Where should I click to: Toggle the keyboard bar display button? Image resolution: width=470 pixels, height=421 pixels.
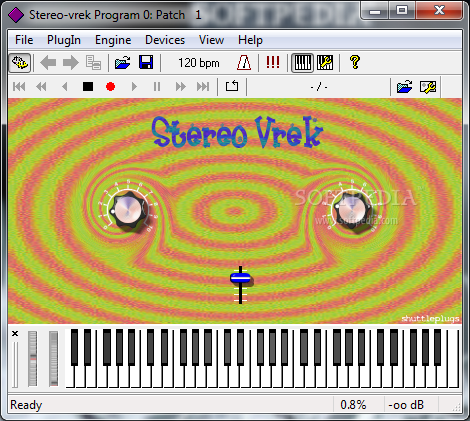(x=303, y=63)
